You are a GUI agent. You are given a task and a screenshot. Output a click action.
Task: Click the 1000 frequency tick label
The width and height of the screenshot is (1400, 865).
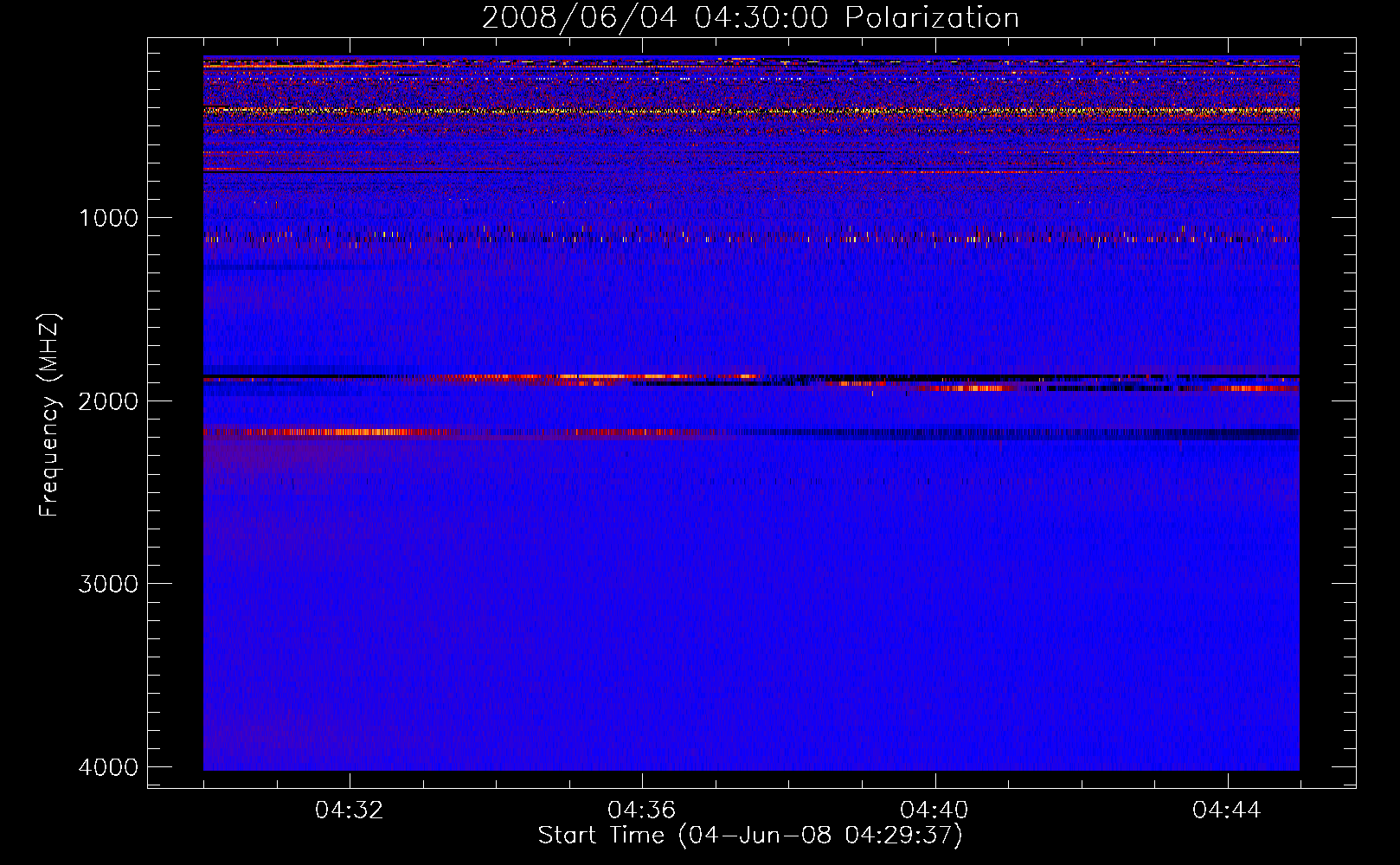pyautogui.click(x=108, y=218)
